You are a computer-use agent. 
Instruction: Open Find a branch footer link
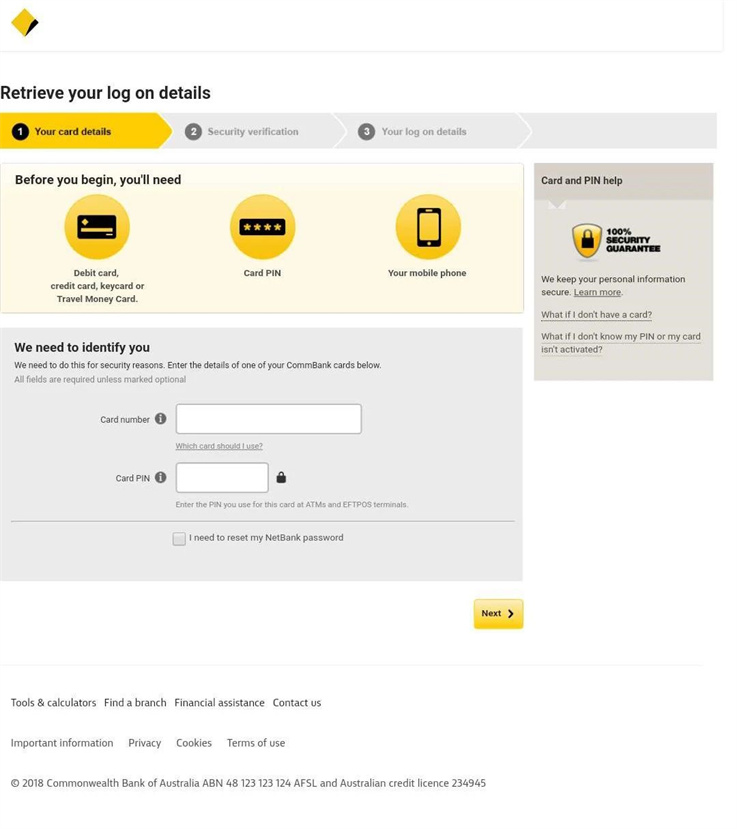click(135, 703)
